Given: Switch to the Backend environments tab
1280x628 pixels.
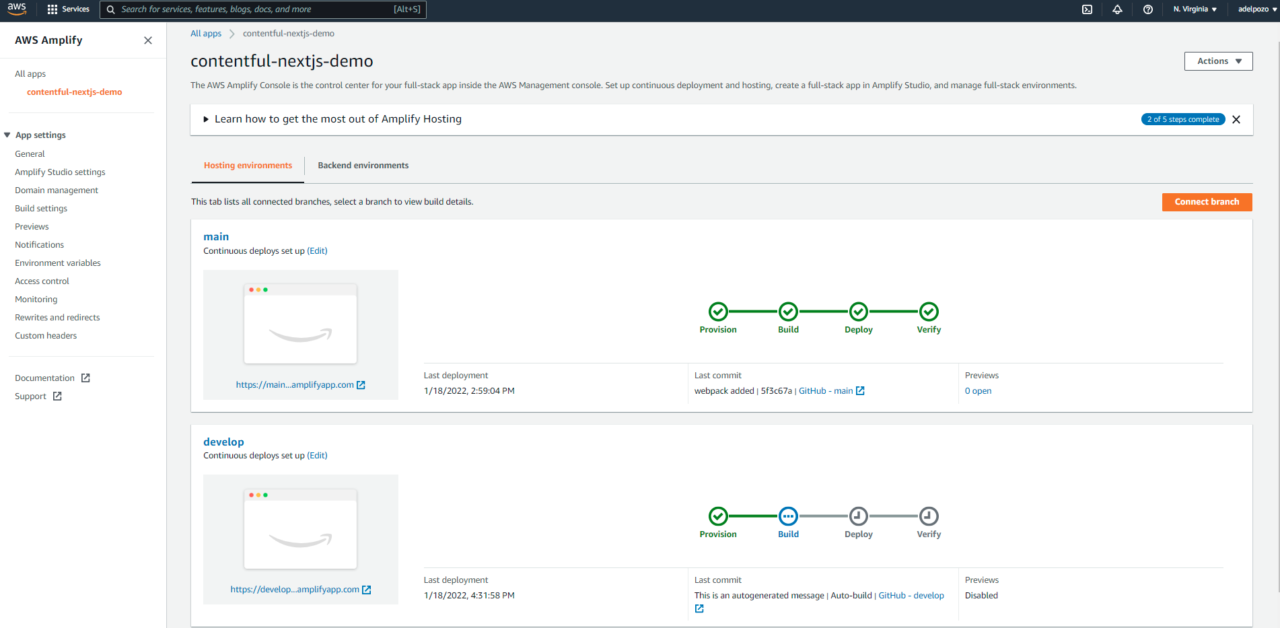Looking at the screenshot, I should pos(363,166).
